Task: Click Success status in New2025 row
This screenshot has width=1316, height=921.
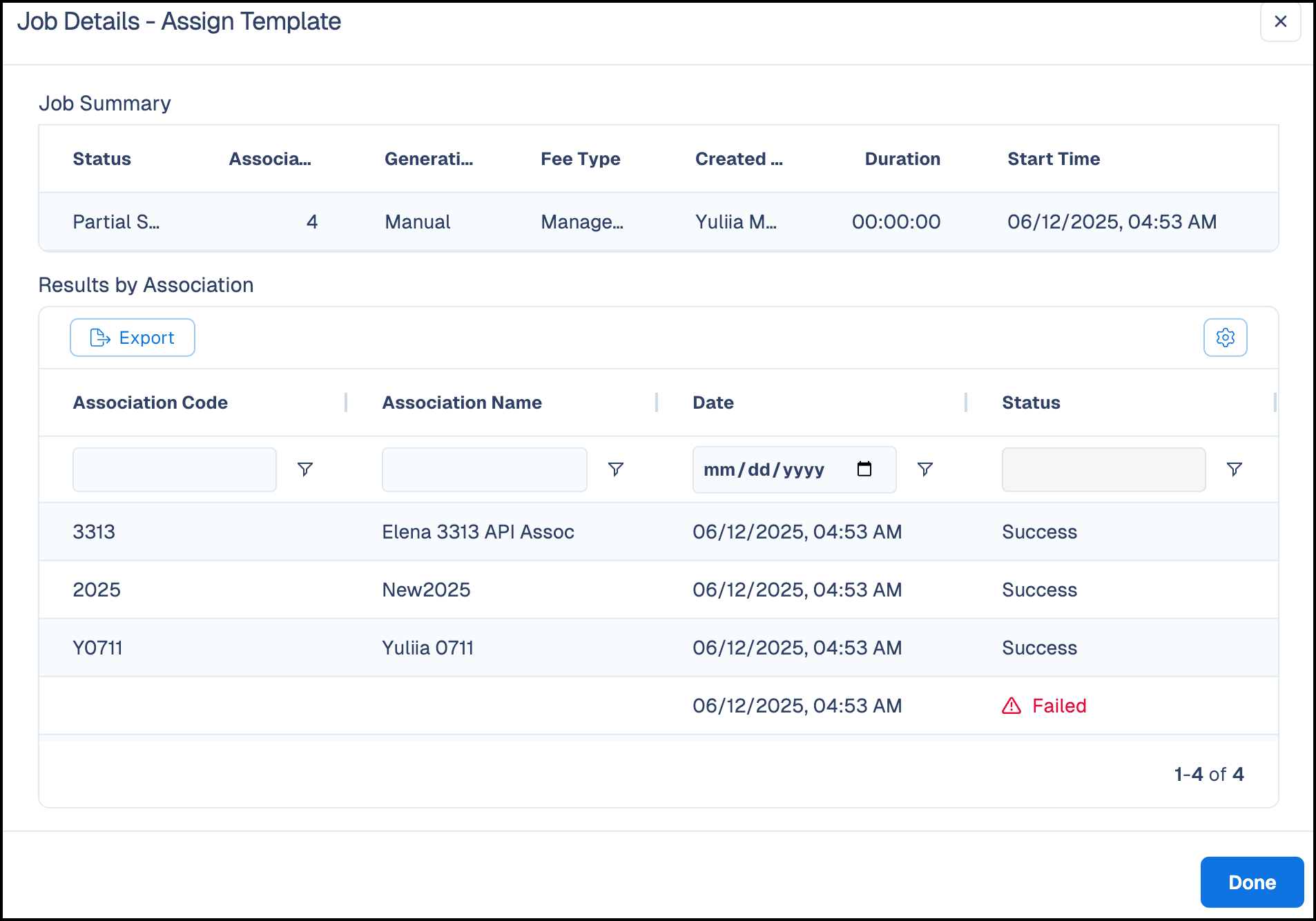Action: [1039, 590]
